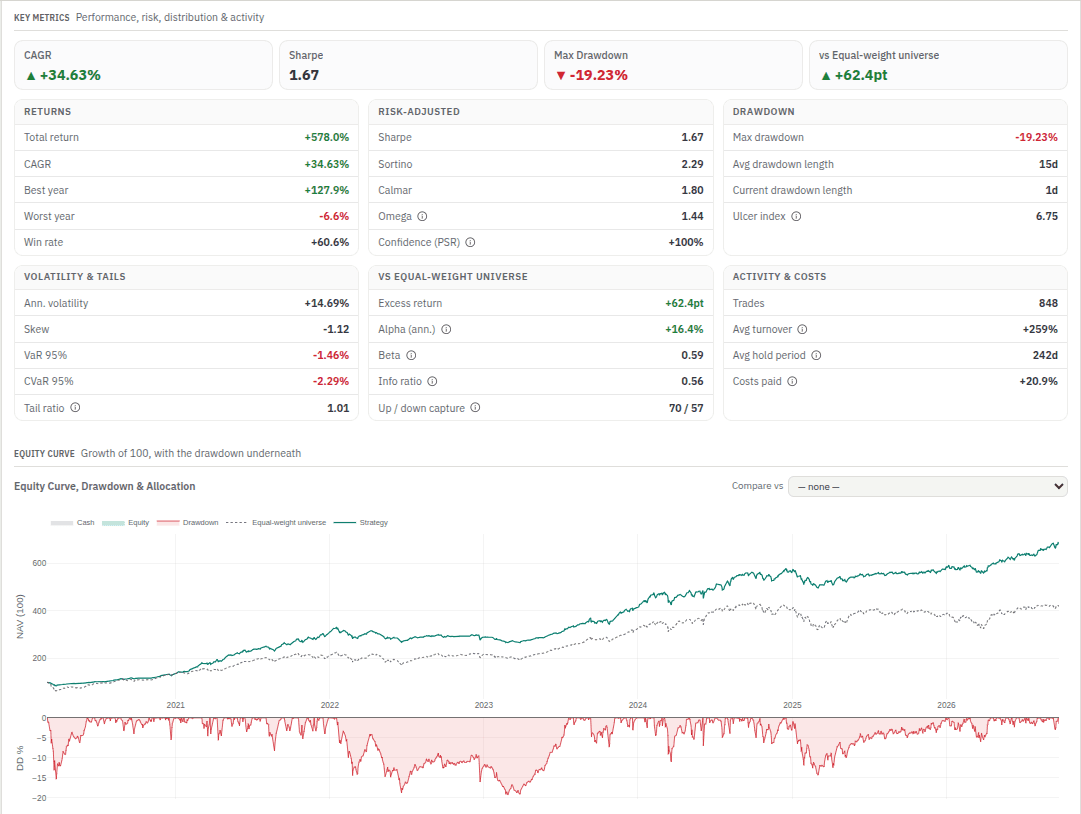Click the Win rate value +60.6%
1081x814 pixels.
[330, 243]
